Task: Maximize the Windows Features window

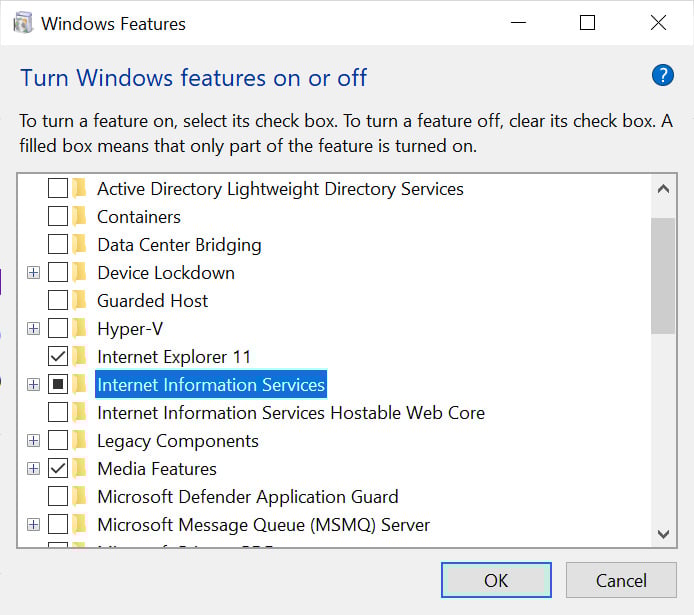Action: (x=587, y=23)
